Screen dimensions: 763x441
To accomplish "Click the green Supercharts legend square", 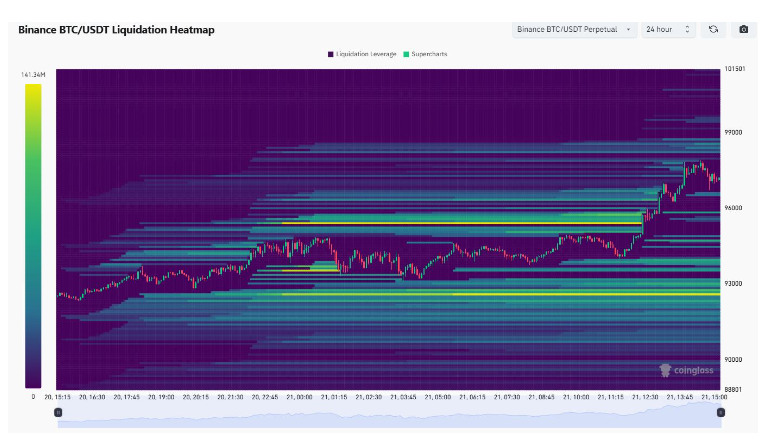I will pyautogui.click(x=407, y=53).
